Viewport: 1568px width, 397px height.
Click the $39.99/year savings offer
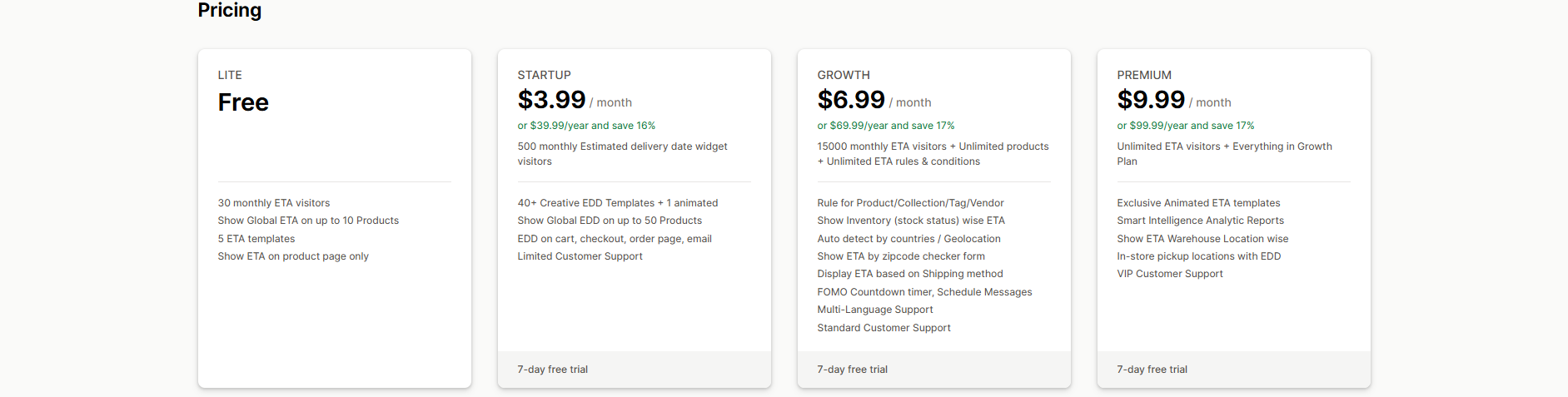586,126
